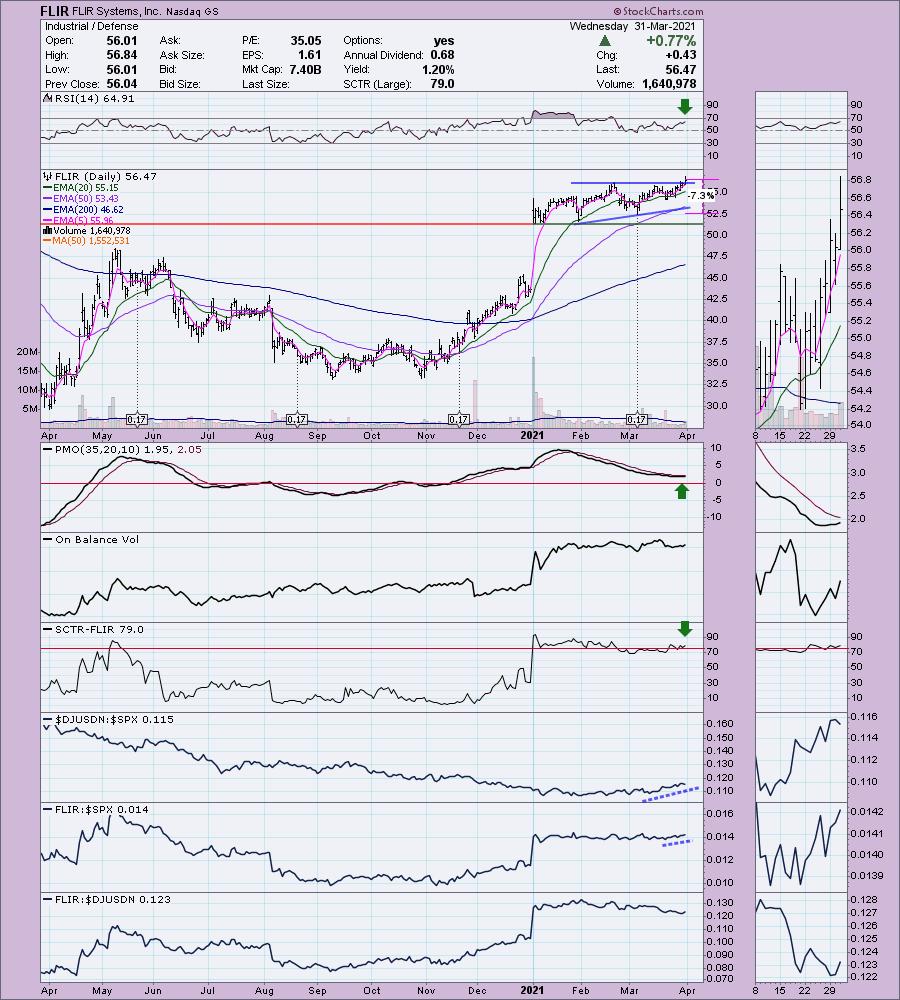Viewport: 900px width, 1000px height.
Task: Click the 0.17 dividend marker near Dec
Action: point(459,419)
